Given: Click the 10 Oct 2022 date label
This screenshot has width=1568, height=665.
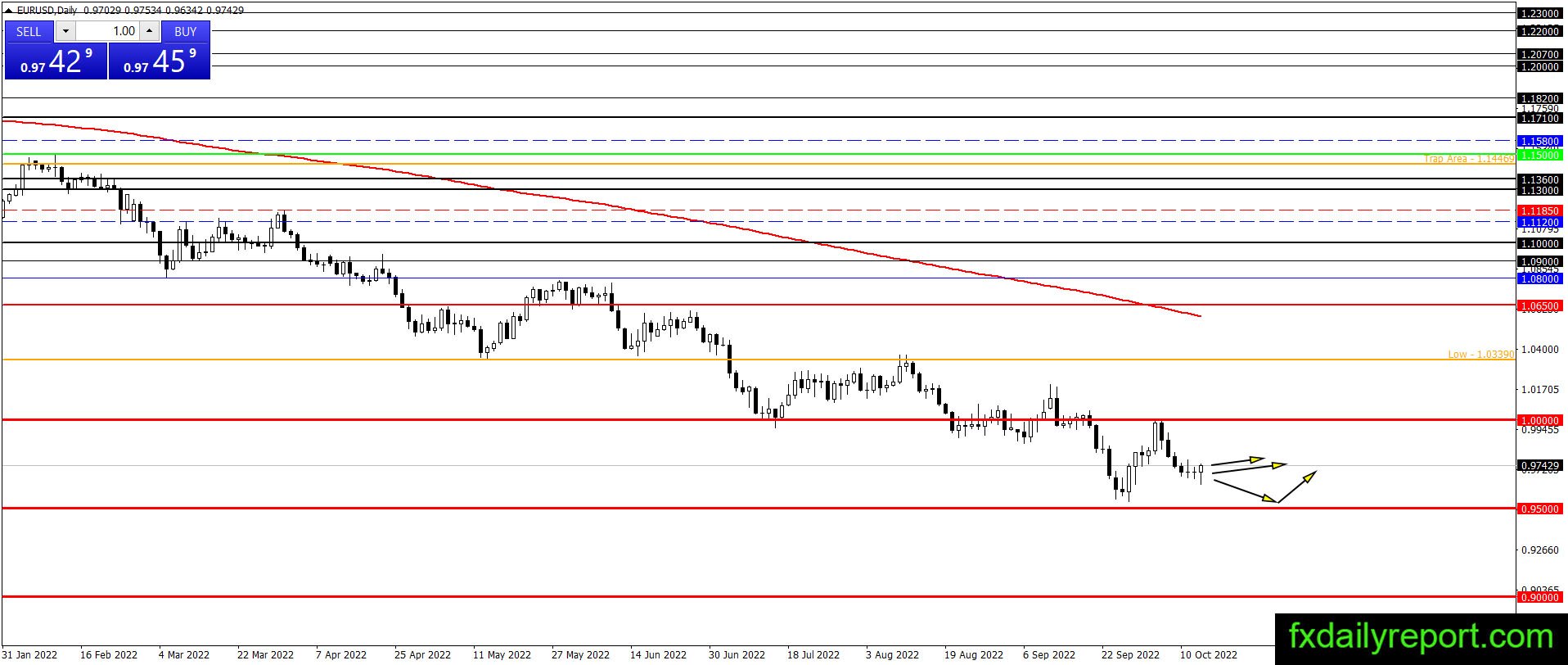Looking at the screenshot, I should click(x=1208, y=654).
